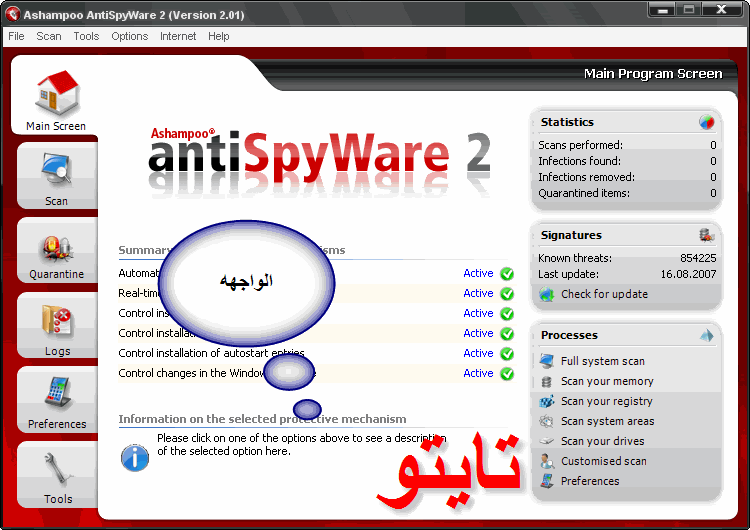Toggle the third row's green status check
Screen dimensions: 750x530
coord(507,314)
